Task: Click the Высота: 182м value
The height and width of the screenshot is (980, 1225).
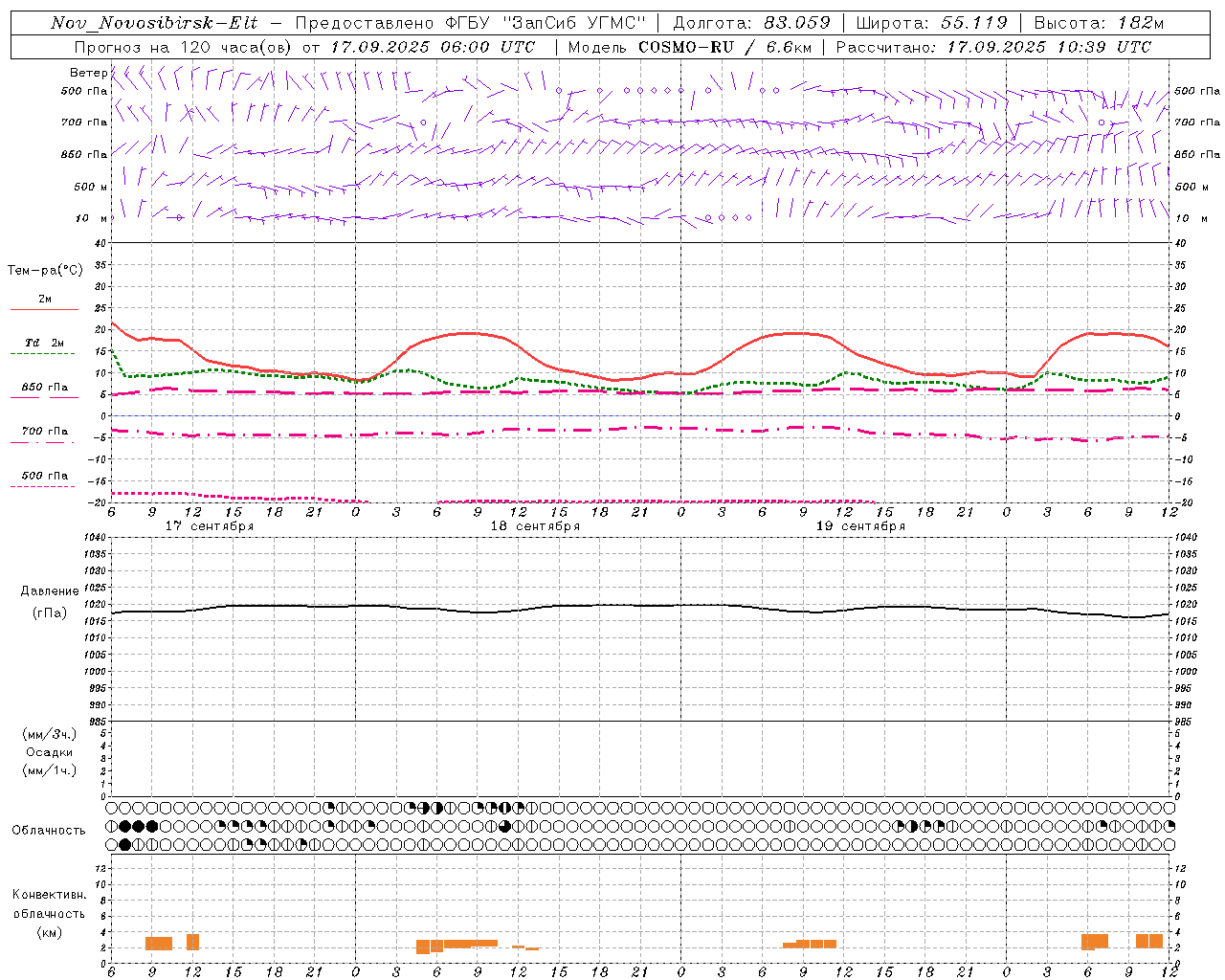Action: (1099, 23)
